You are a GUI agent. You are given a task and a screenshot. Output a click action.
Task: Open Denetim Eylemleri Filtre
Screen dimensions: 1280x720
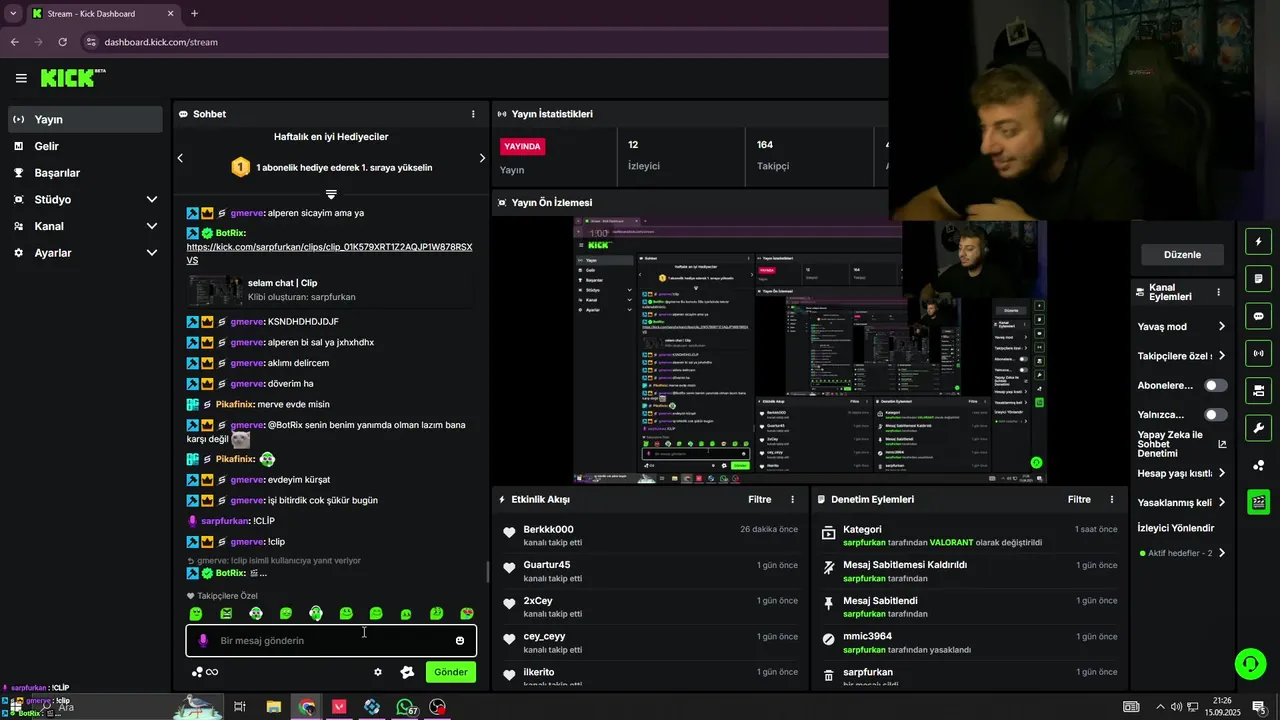click(x=1079, y=499)
